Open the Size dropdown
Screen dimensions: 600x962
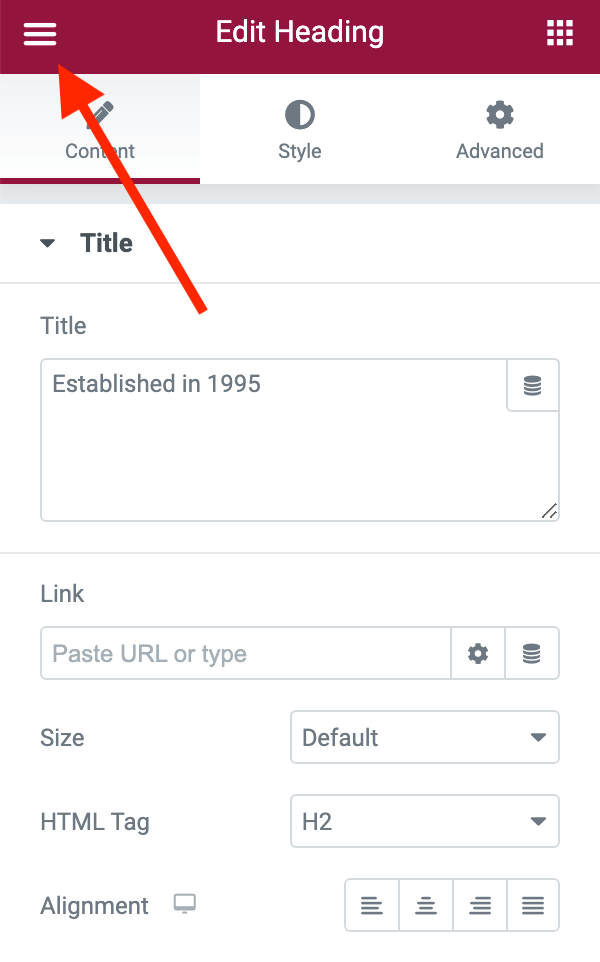coord(425,737)
